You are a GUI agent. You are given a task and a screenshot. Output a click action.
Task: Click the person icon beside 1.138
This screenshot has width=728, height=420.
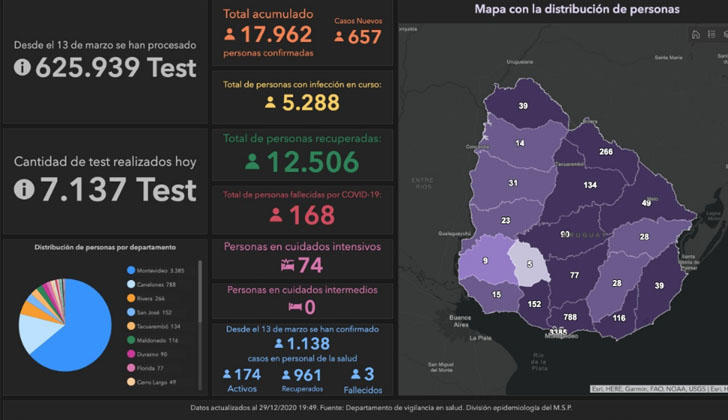coord(279,343)
